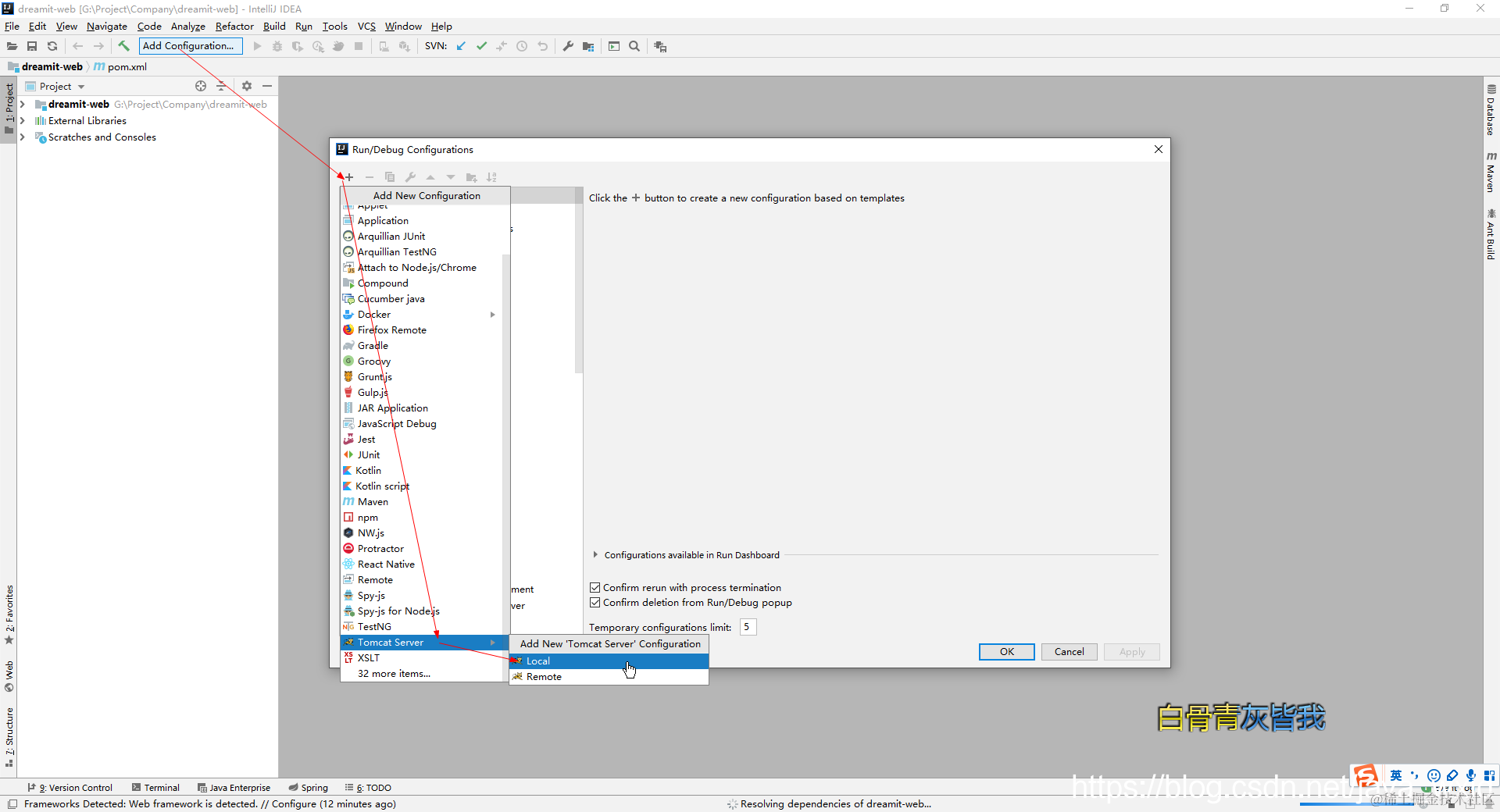Open the TODO tool window tab
This screenshot has width=1500, height=812.
tap(369, 788)
